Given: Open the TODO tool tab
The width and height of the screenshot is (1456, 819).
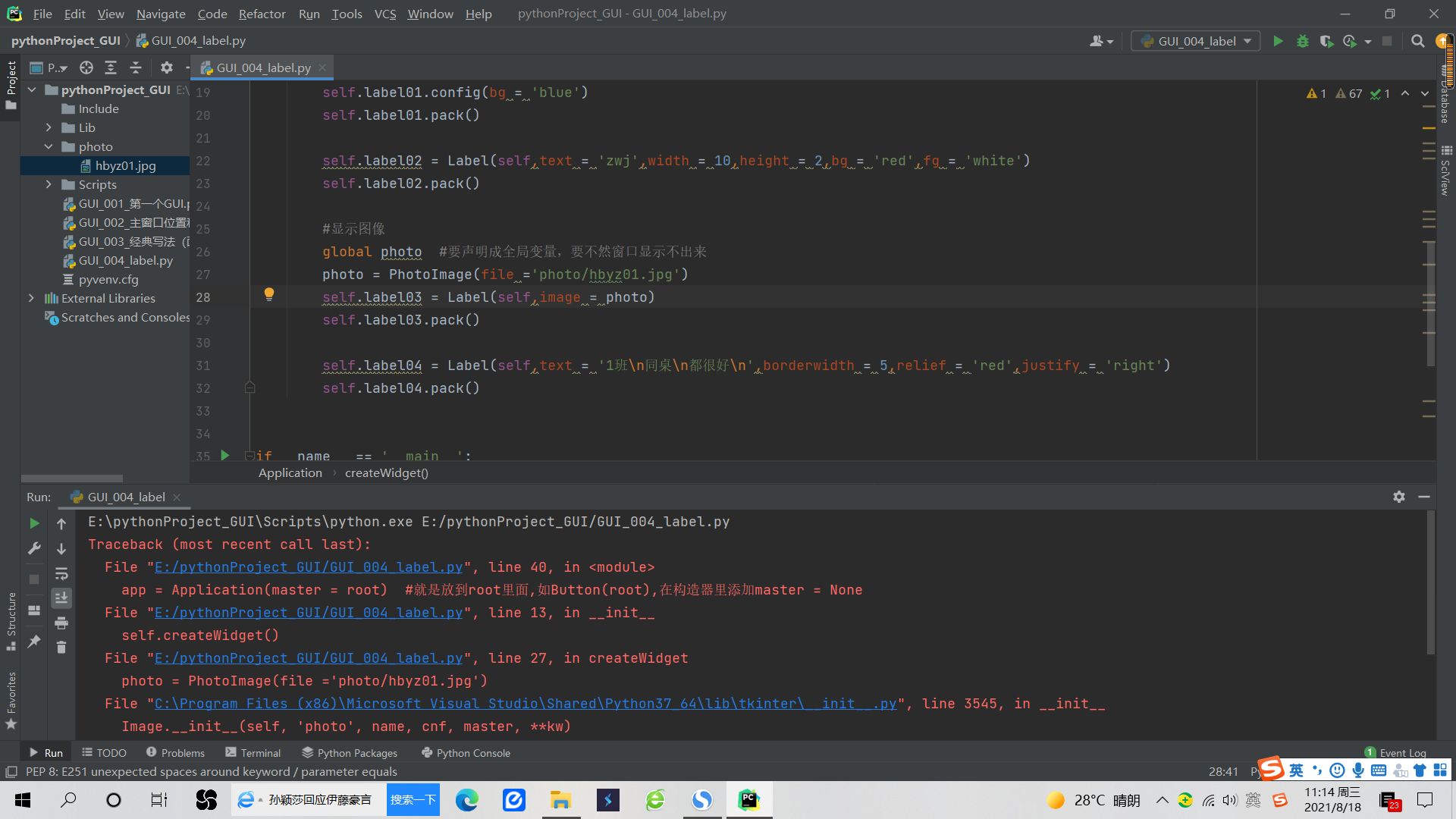Looking at the screenshot, I should point(104,753).
